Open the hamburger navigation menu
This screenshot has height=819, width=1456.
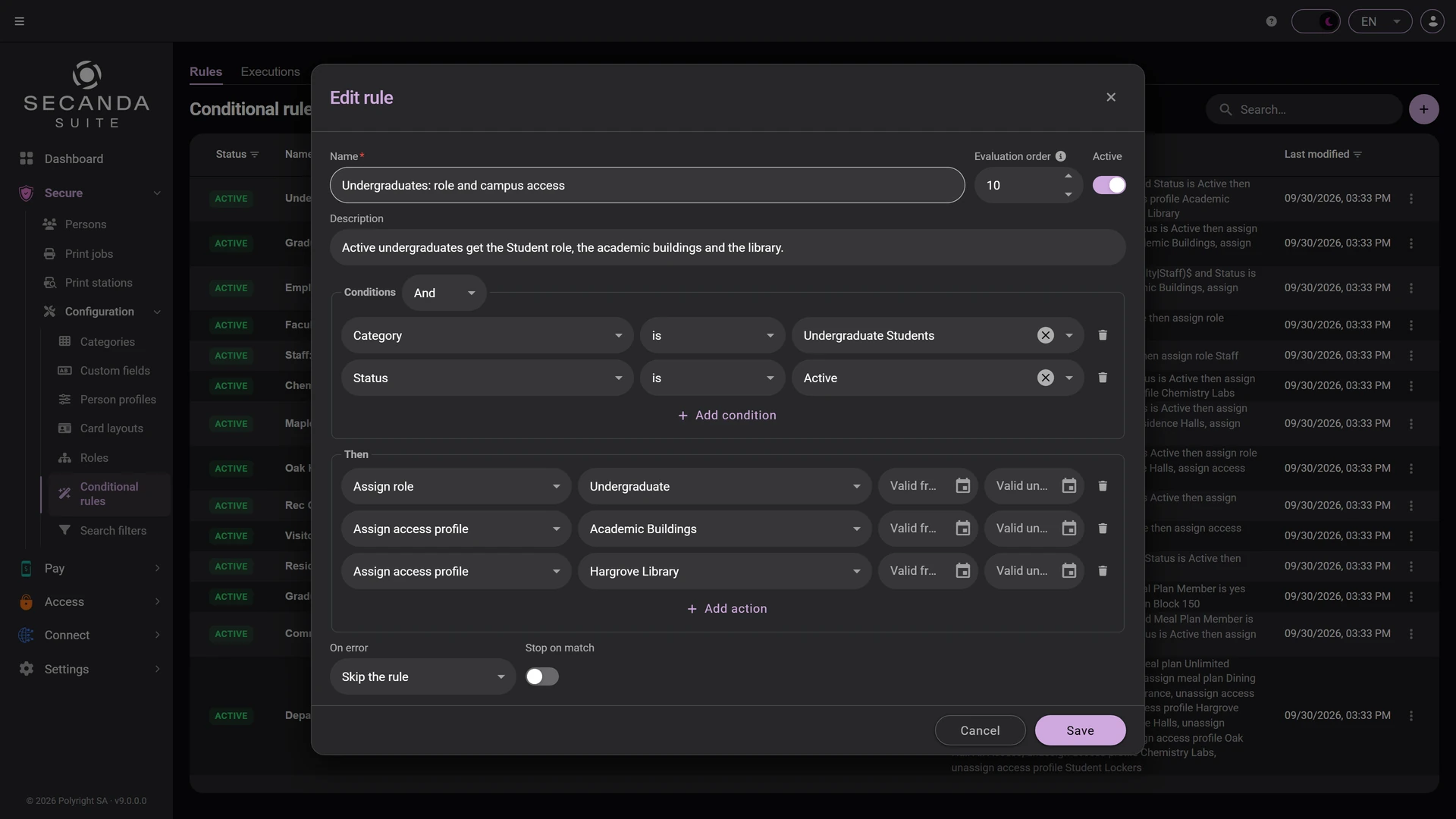coord(20,21)
